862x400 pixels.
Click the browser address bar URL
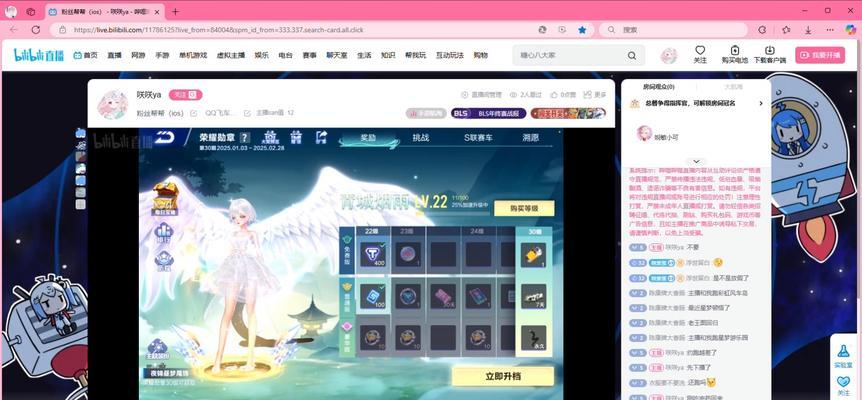(x=218, y=30)
